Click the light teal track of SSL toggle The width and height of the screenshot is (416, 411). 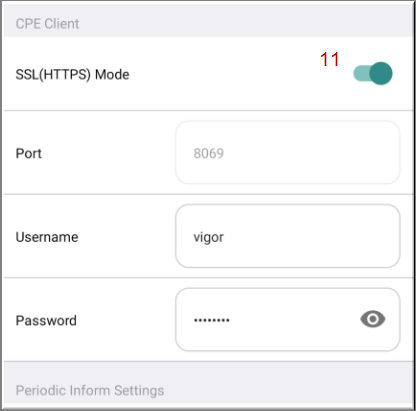pos(361,73)
